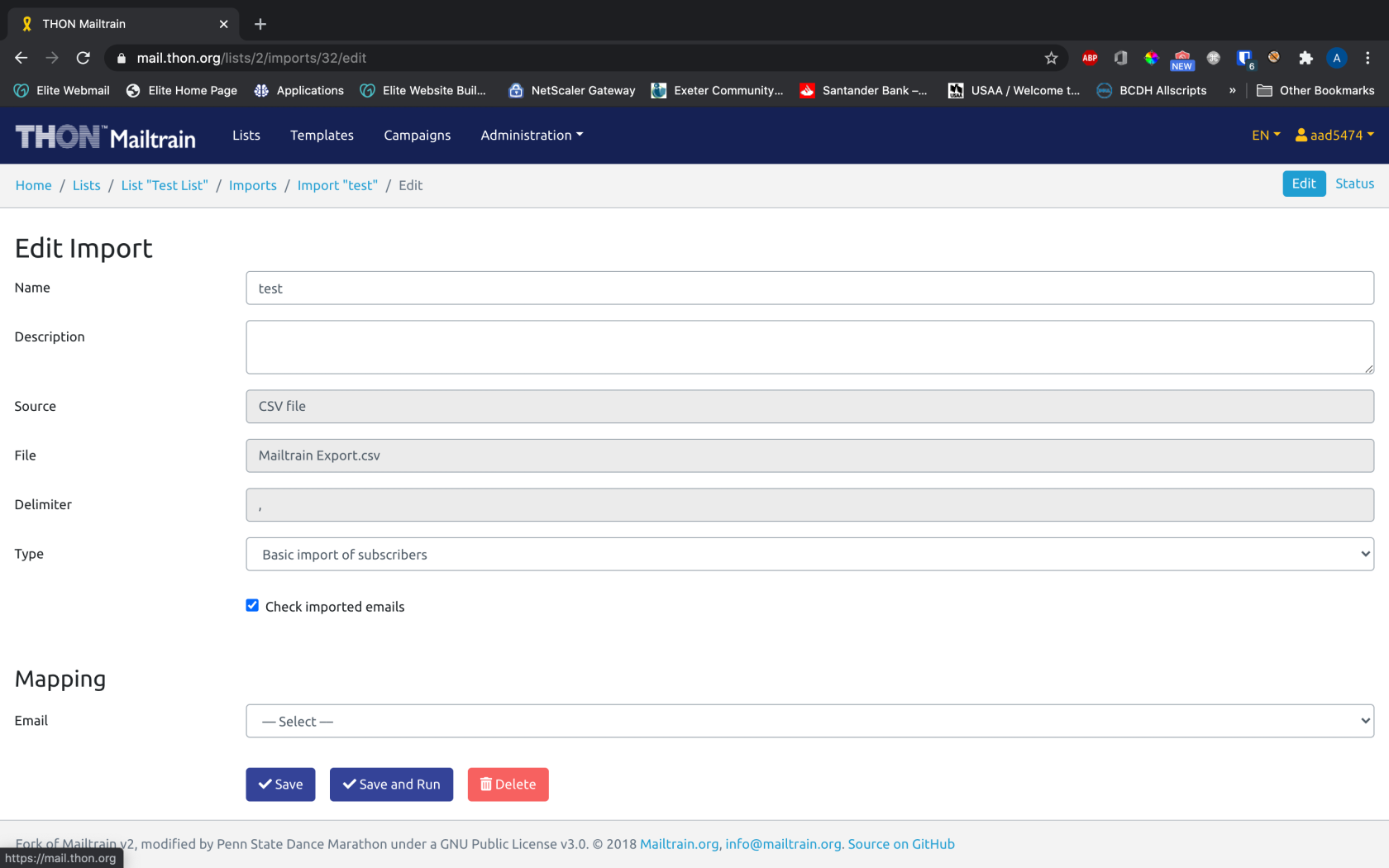This screenshot has width=1389, height=868.
Task: Open the BCDH Allscripts bookmark
Action: pos(1151,90)
